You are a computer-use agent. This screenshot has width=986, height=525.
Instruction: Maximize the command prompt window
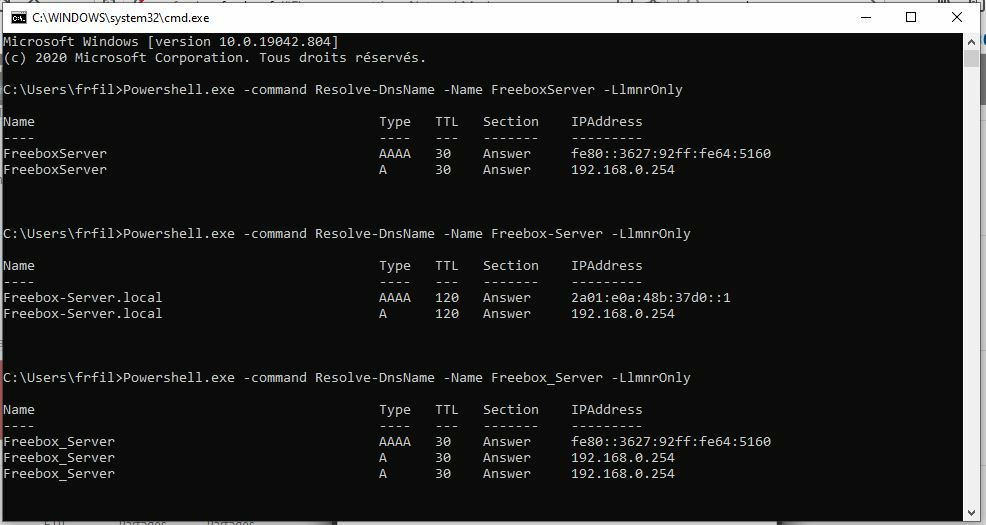click(x=911, y=17)
